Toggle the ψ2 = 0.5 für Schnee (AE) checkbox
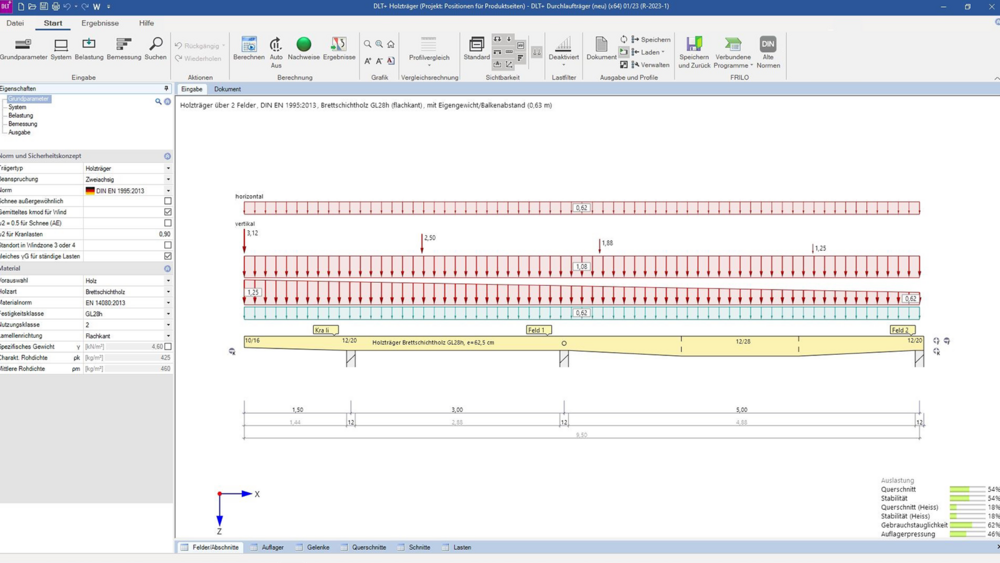This screenshot has width=1000, height=563. [x=168, y=223]
